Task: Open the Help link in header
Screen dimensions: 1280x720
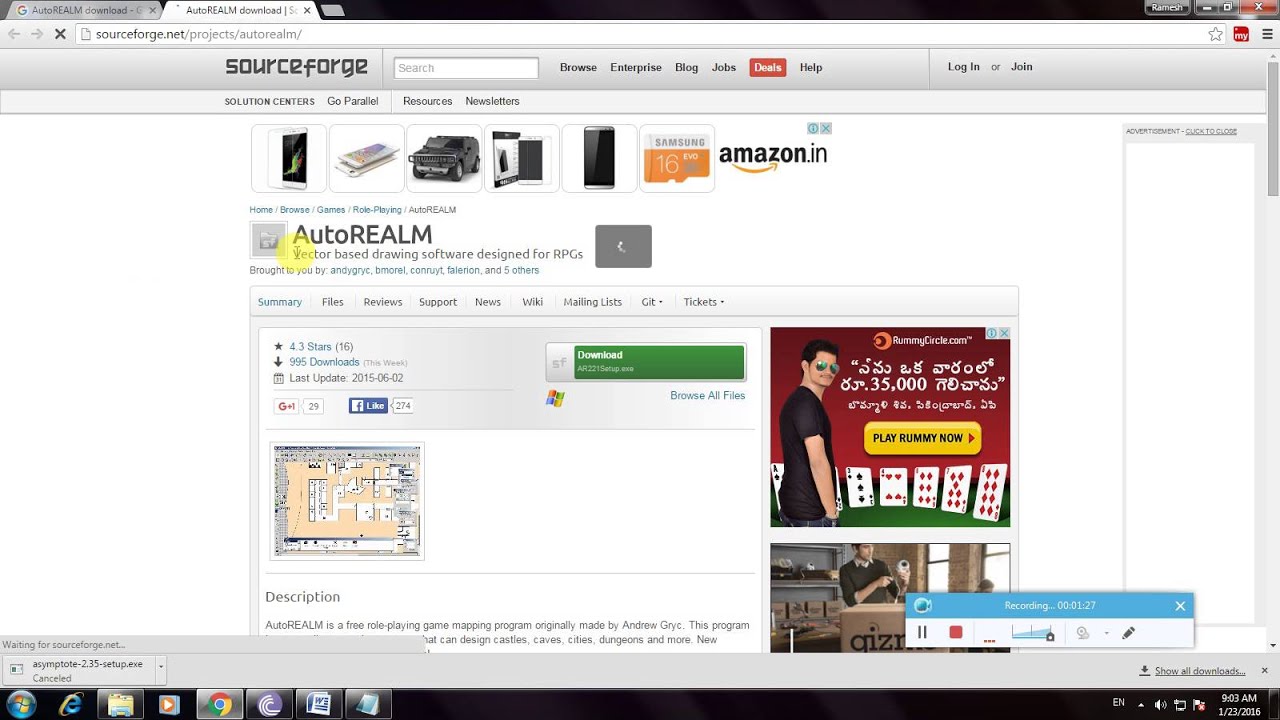Action: pyautogui.click(x=811, y=67)
